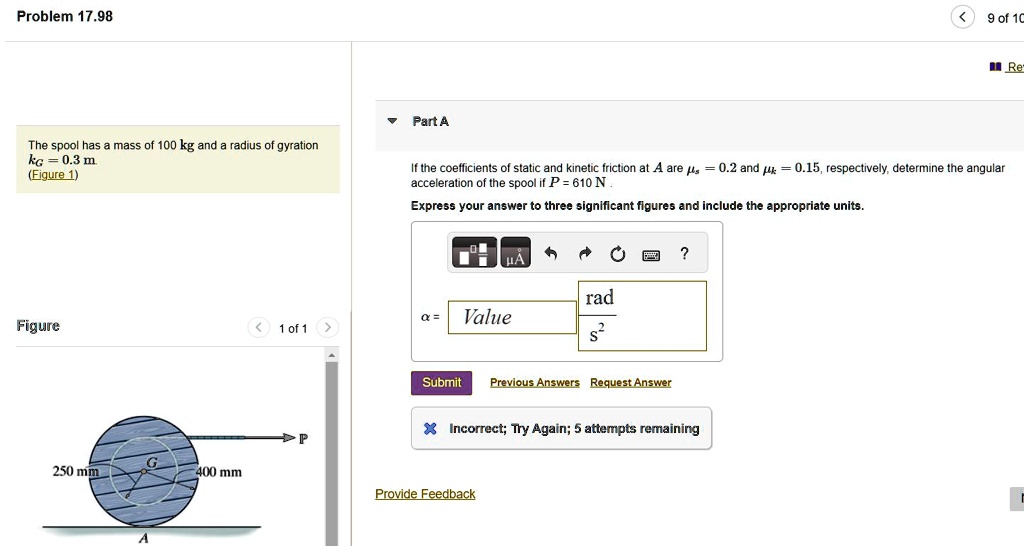Image resolution: width=1024 pixels, height=546 pixels.
Task: Click Request Answer link
Action: click(630, 383)
